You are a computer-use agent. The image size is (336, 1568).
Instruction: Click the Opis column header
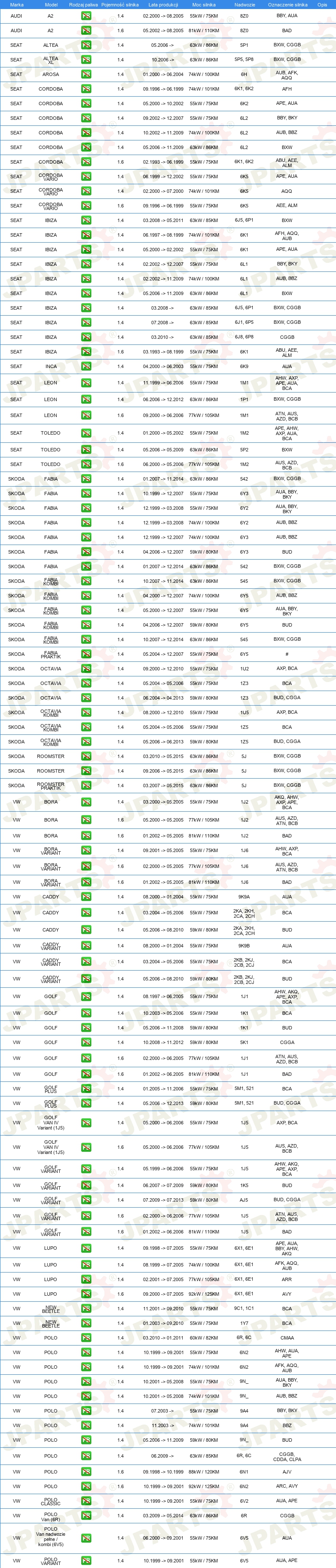pyautogui.click(x=322, y=4)
